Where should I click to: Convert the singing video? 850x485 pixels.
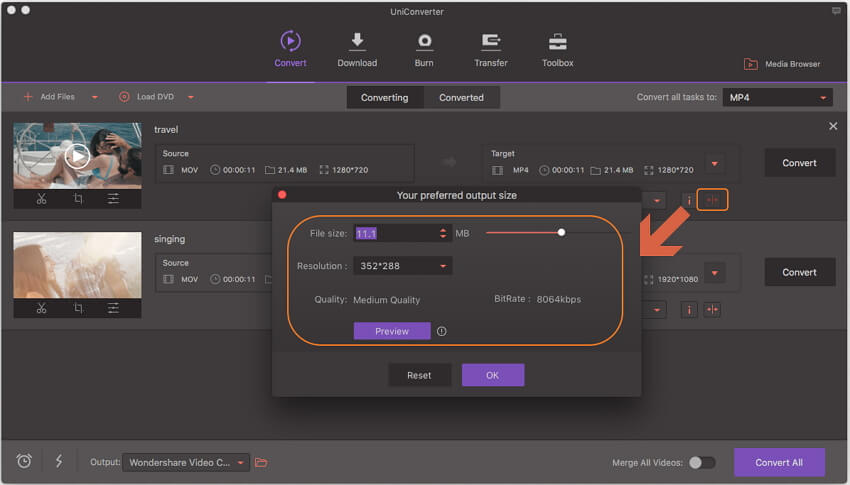tap(800, 273)
